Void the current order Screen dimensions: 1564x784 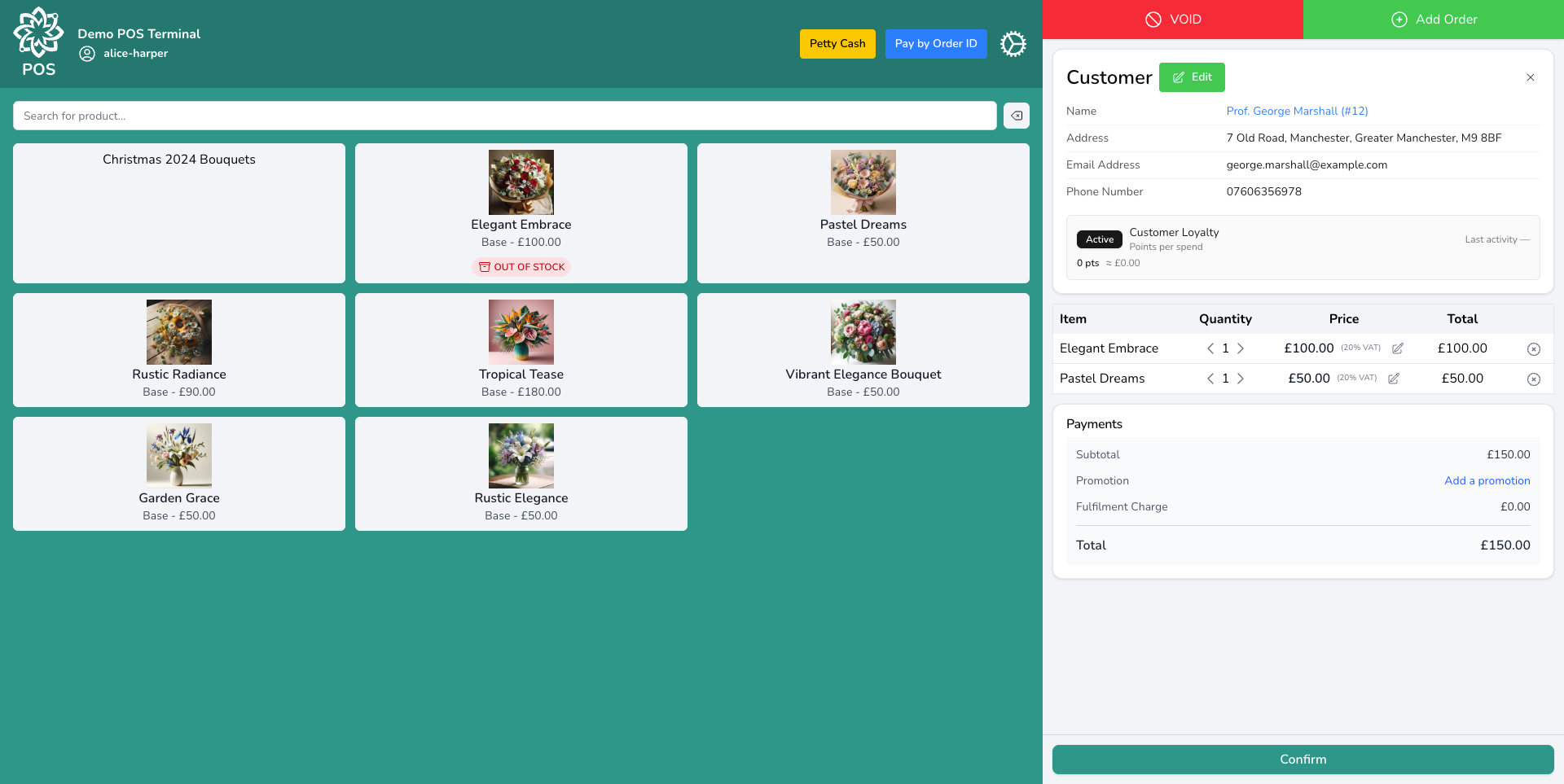[1173, 19]
